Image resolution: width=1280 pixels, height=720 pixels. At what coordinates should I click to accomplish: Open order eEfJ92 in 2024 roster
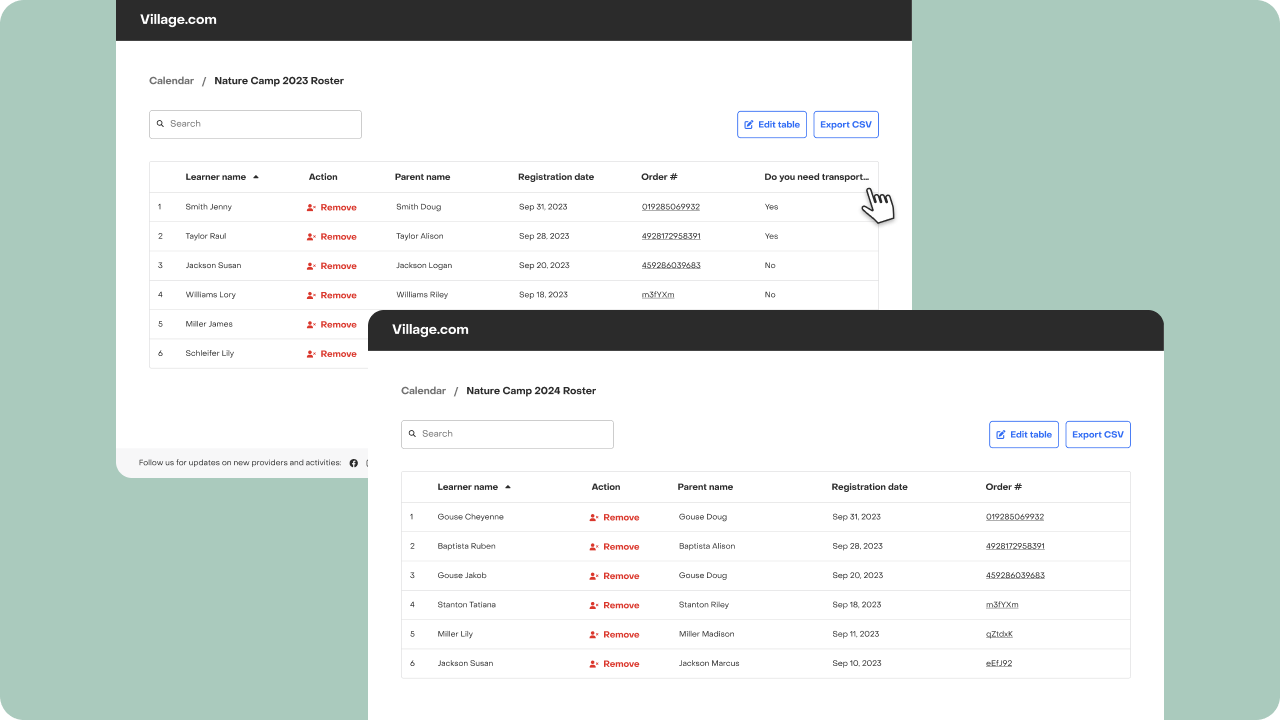(x=999, y=663)
